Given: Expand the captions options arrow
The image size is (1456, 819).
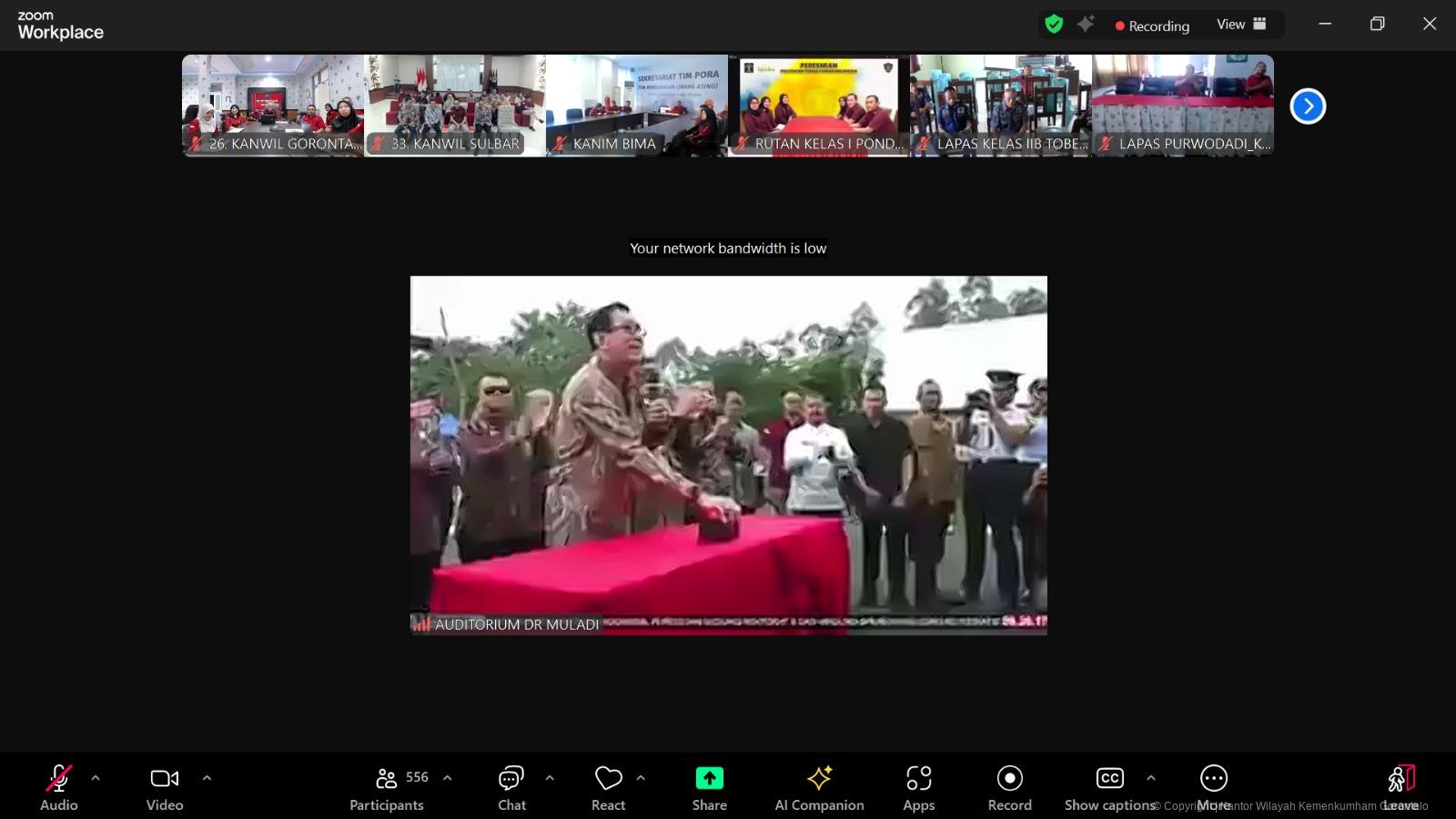Looking at the screenshot, I should (x=1150, y=778).
